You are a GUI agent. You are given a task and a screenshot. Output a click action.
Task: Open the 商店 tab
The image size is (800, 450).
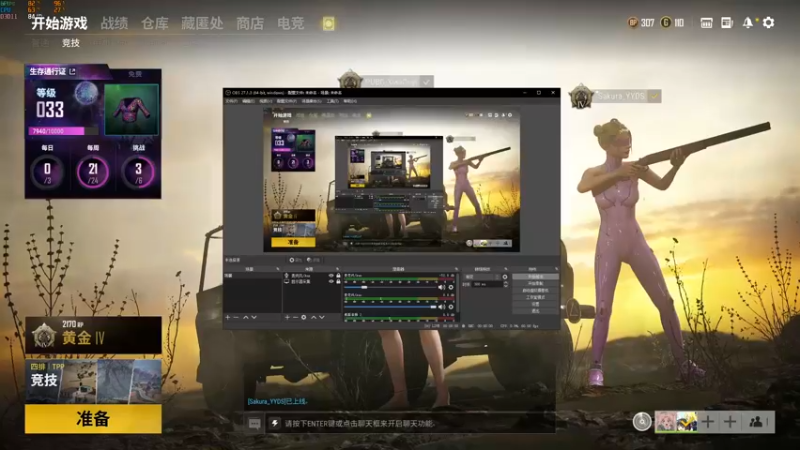pyautogui.click(x=249, y=23)
